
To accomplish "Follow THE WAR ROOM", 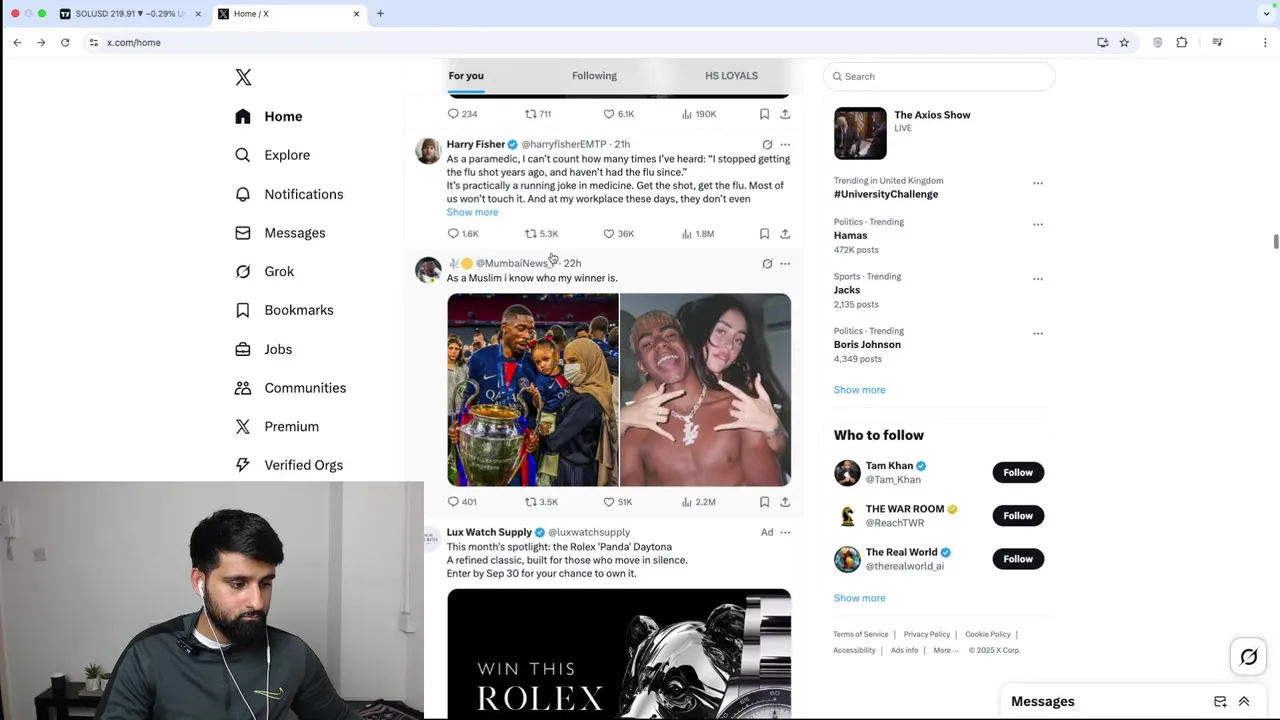I will 1018,516.
